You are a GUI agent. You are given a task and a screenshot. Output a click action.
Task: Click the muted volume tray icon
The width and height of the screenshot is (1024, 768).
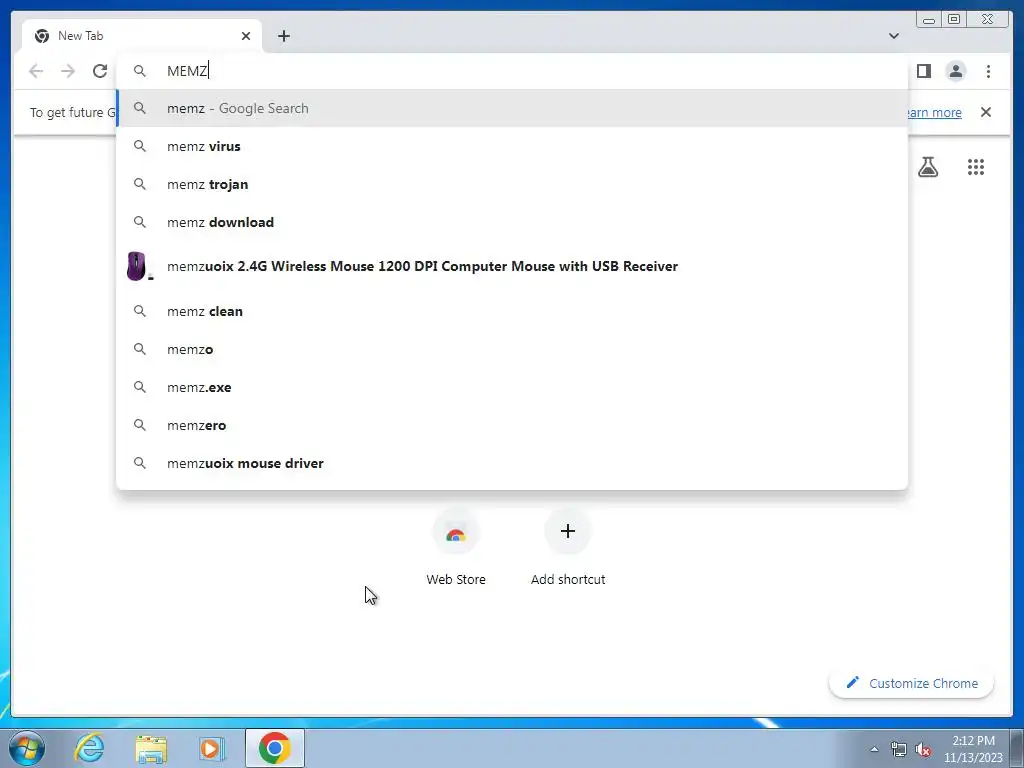pos(923,750)
